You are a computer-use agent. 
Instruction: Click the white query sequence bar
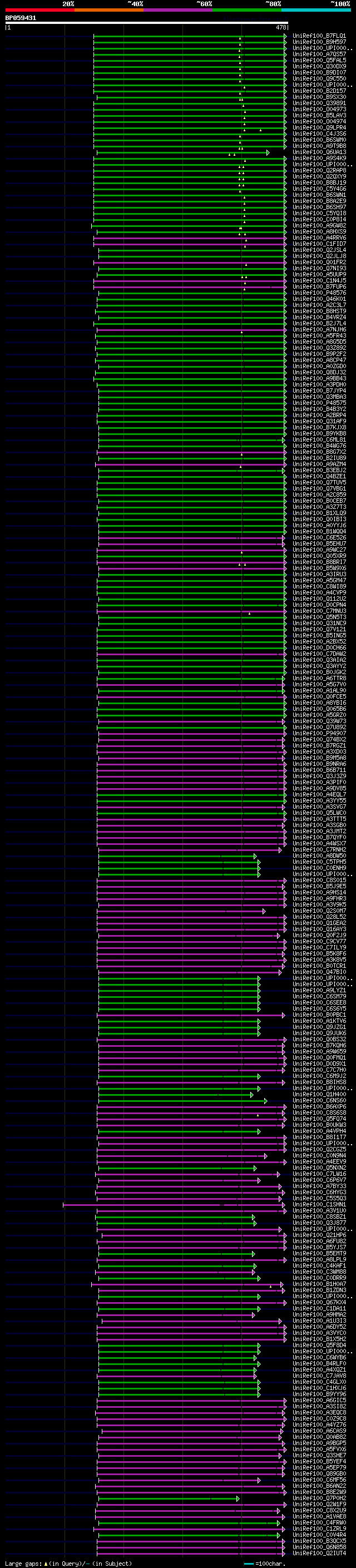coord(147,22)
